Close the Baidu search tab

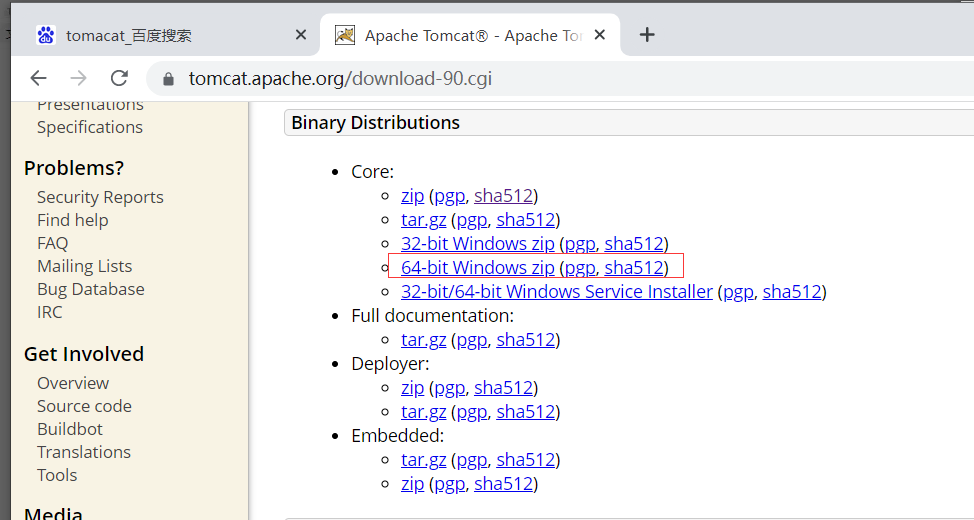[x=301, y=35]
